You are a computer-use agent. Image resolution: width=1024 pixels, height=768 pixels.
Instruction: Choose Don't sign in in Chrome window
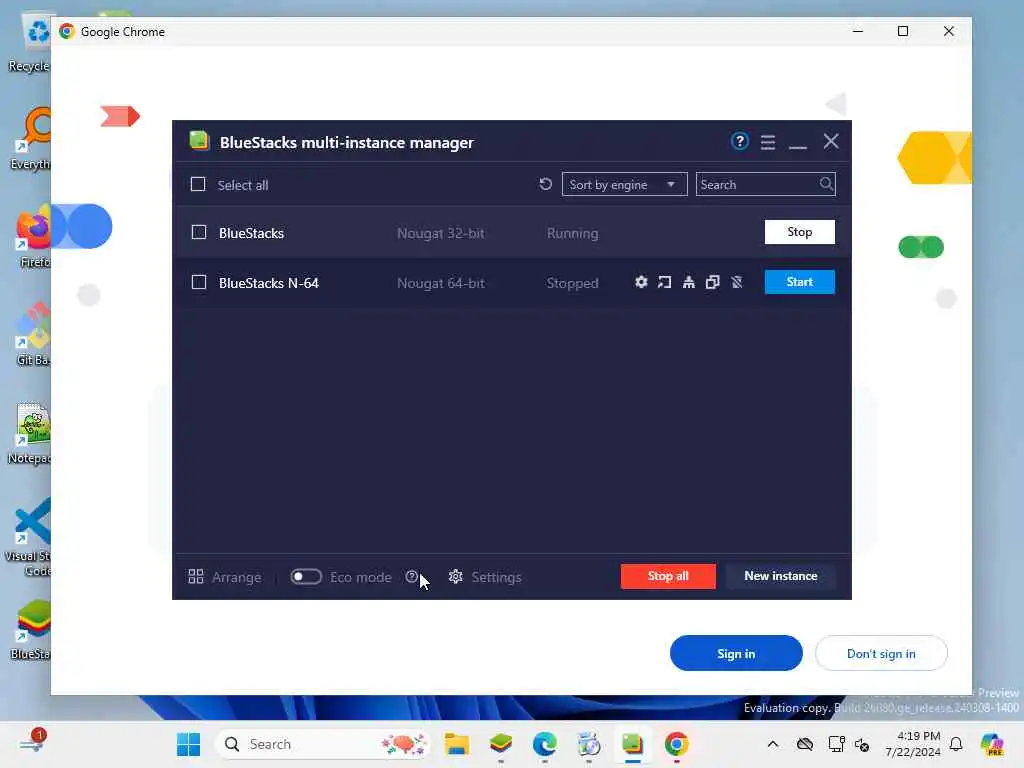click(881, 653)
